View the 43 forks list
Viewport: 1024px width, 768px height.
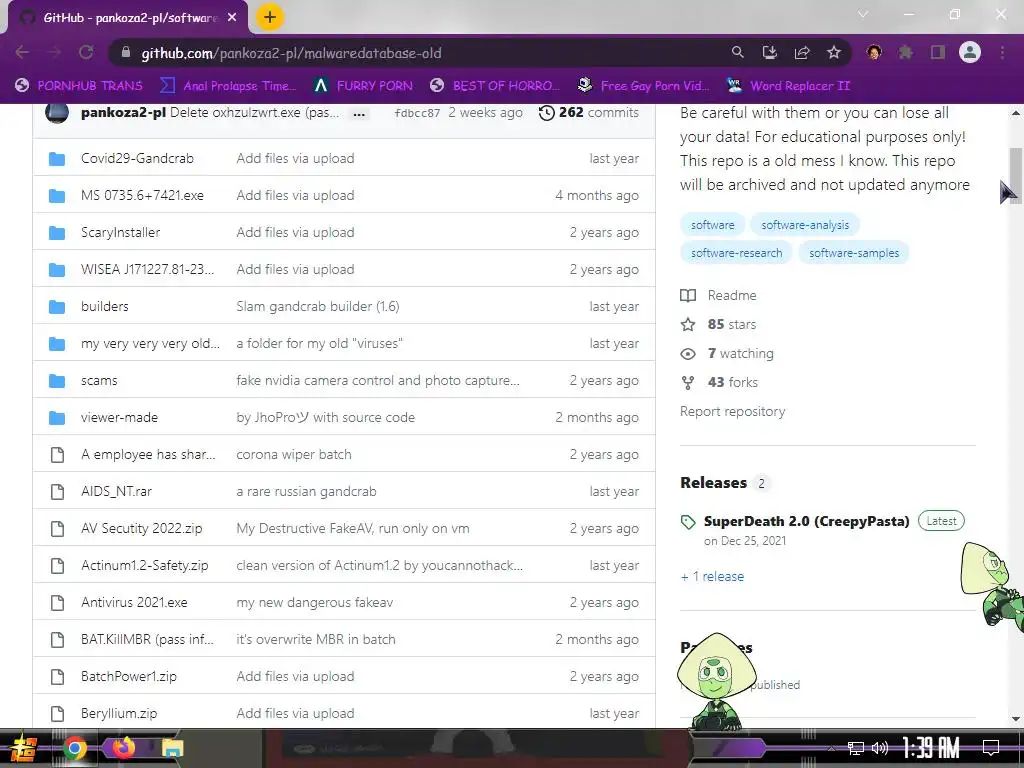(719, 382)
